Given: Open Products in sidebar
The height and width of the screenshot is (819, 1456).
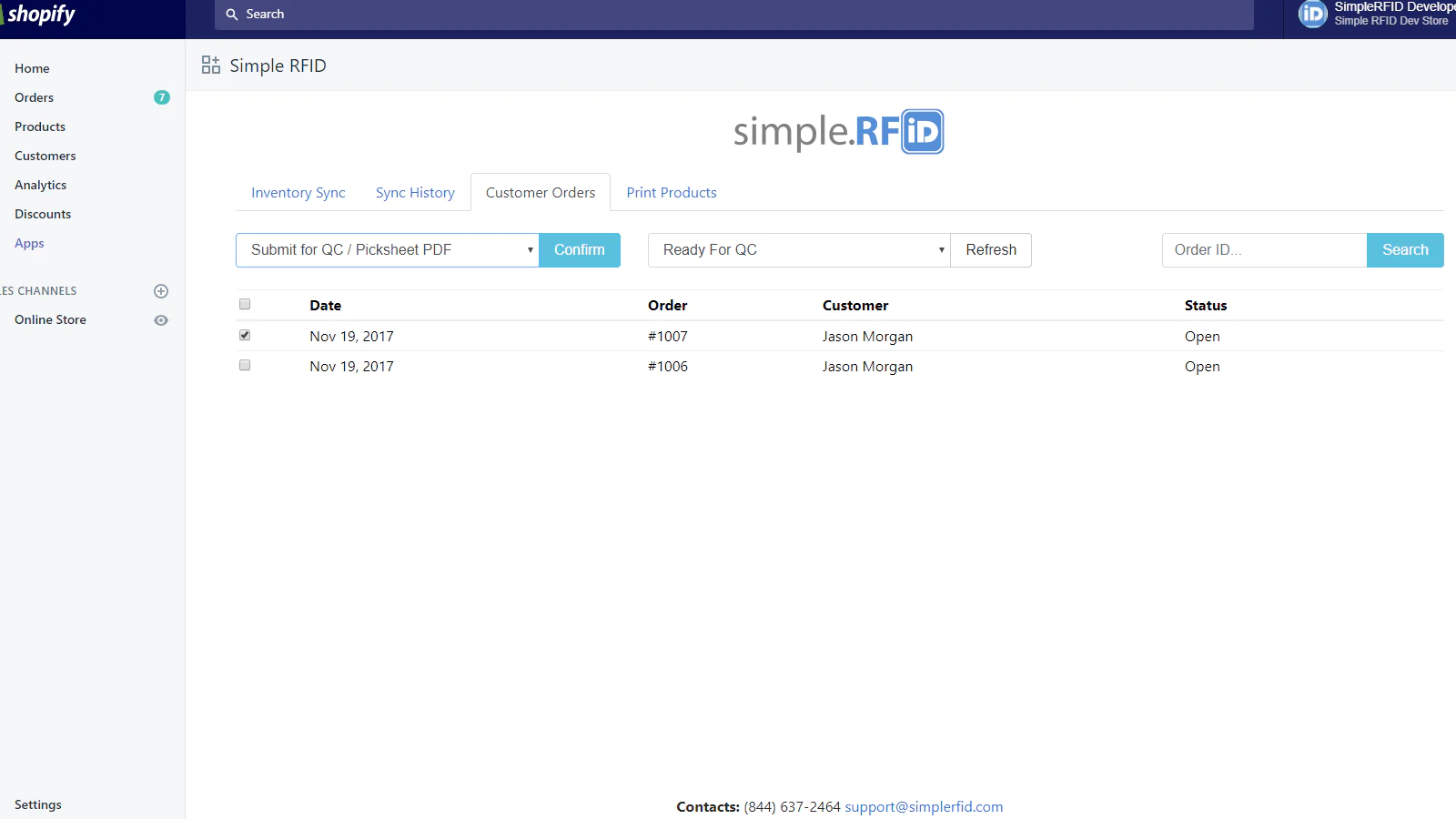Looking at the screenshot, I should pos(40,126).
